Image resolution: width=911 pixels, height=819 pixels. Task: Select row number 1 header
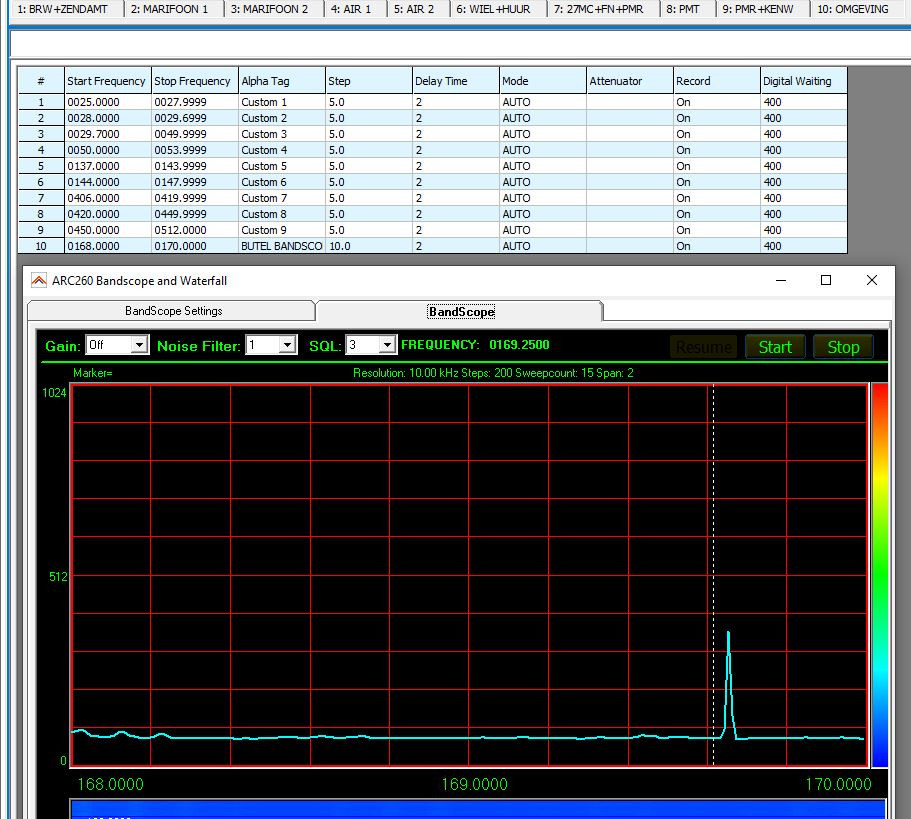pyautogui.click(x=41, y=102)
